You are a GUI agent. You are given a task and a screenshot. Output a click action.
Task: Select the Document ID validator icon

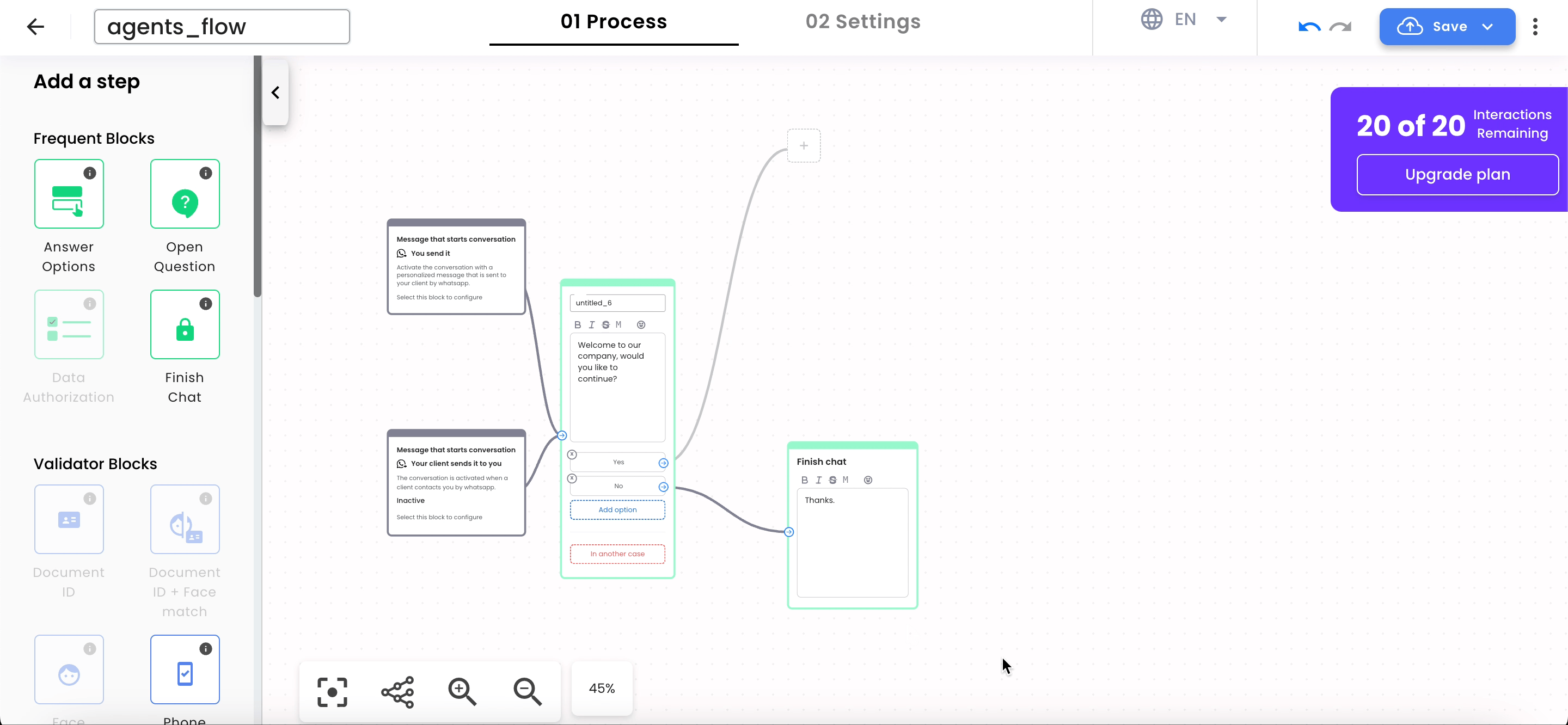click(68, 519)
